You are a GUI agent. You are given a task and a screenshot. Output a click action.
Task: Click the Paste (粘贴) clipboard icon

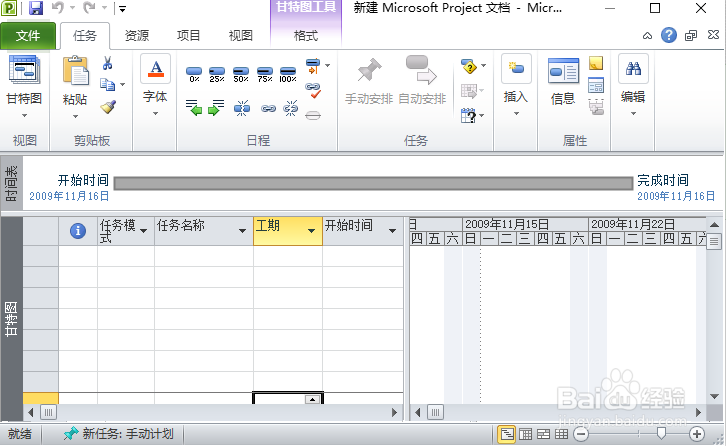75,70
